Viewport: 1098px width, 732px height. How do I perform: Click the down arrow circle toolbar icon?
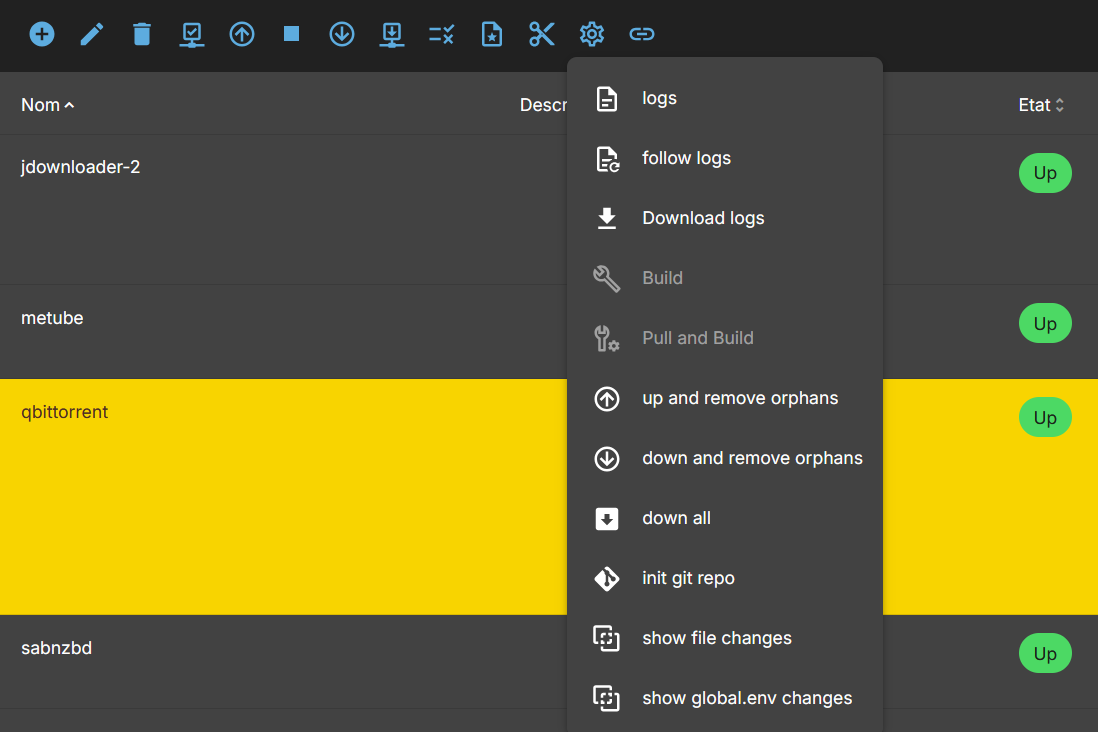[x=342, y=34]
